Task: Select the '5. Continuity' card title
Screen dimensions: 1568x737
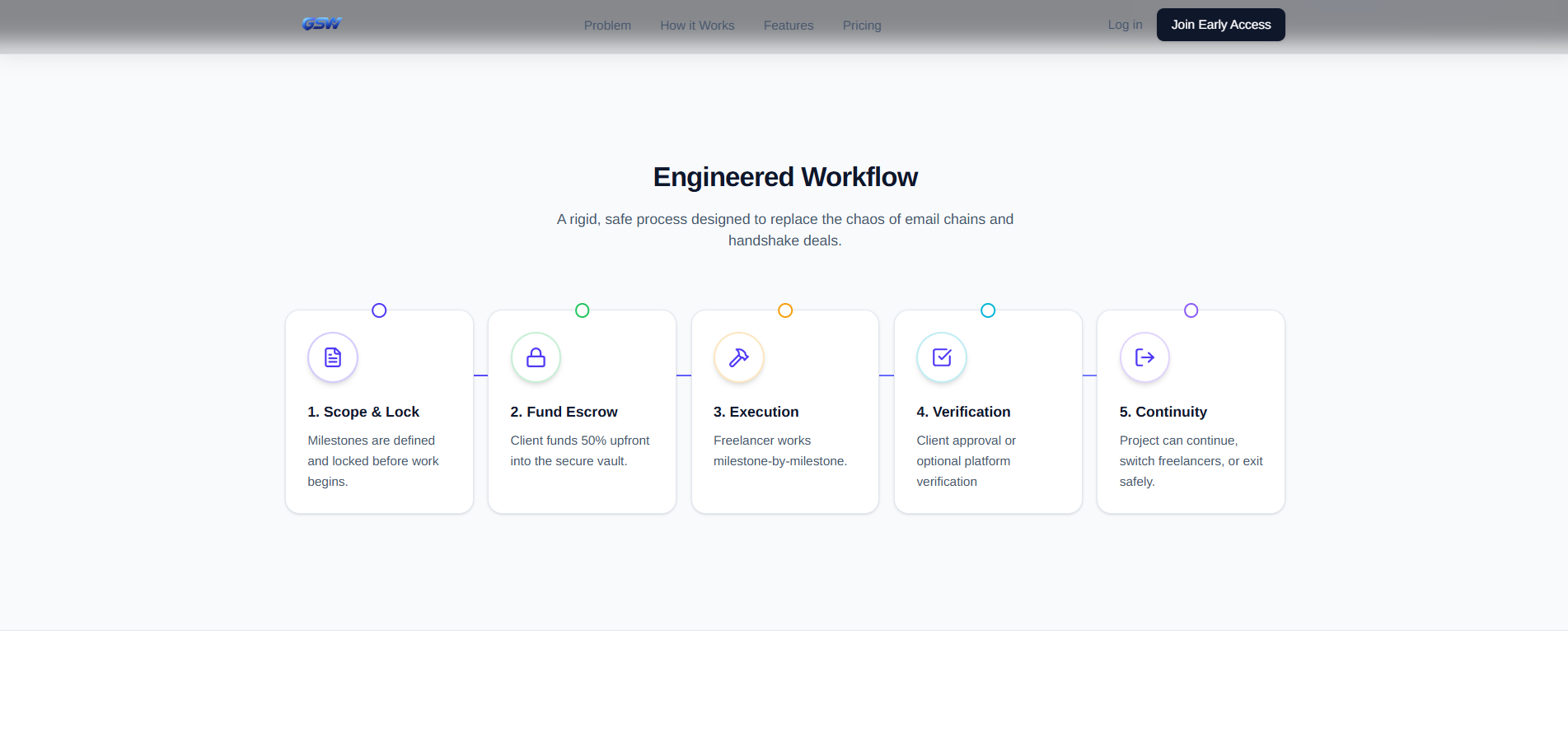Action: [1163, 412]
